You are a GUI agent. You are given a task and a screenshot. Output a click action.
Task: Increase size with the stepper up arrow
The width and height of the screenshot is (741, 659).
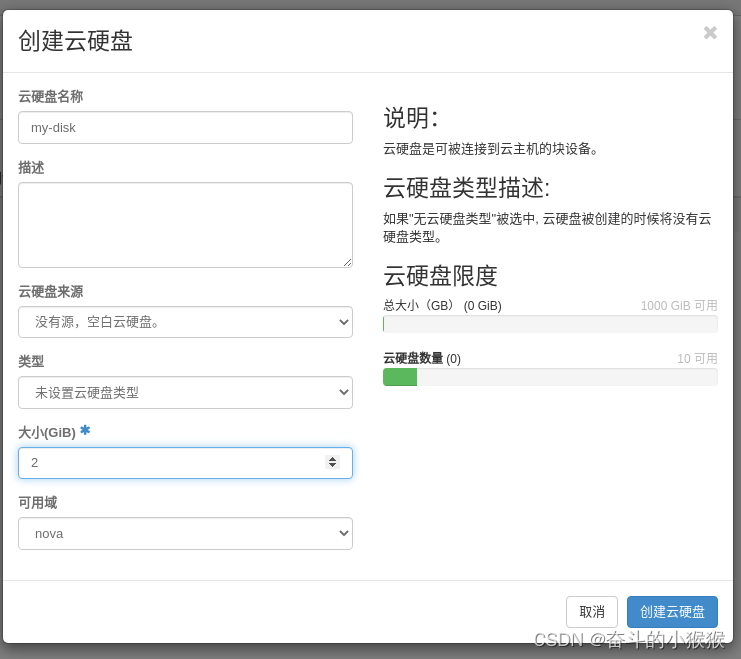point(333,459)
